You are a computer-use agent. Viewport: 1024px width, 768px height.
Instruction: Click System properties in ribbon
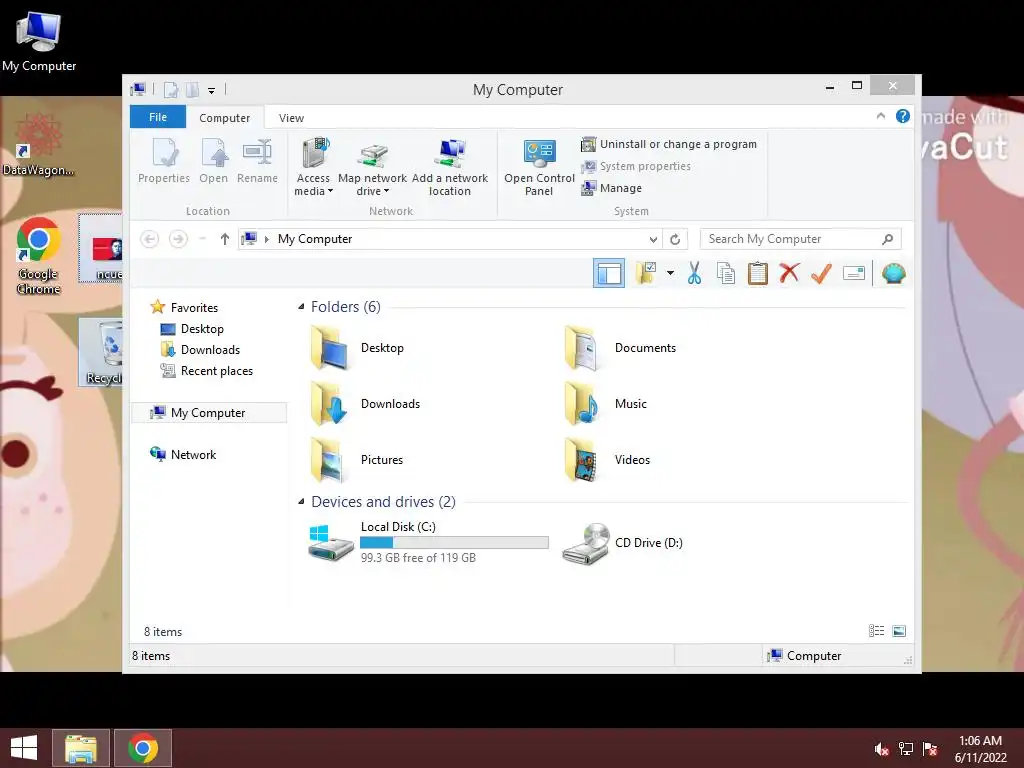[x=635, y=166]
